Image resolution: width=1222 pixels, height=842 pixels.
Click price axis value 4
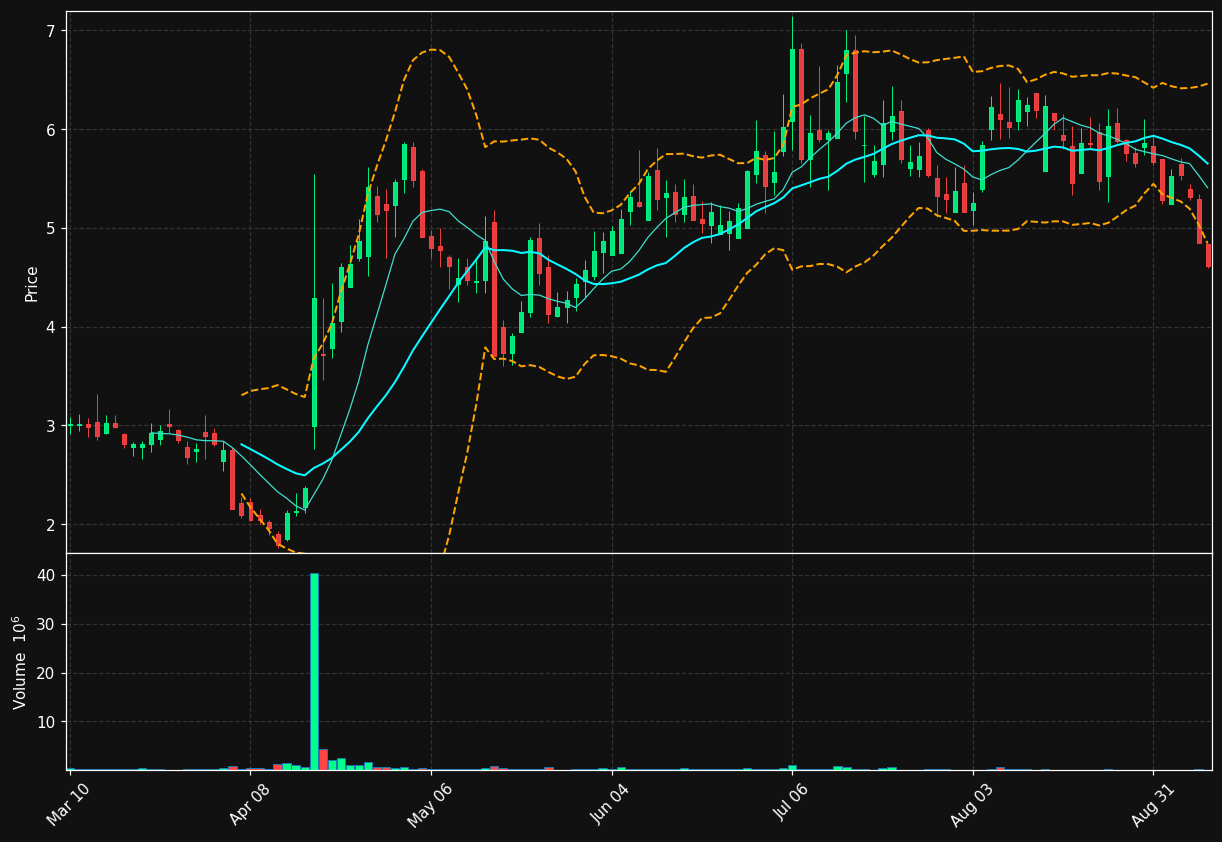pyautogui.click(x=54, y=327)
